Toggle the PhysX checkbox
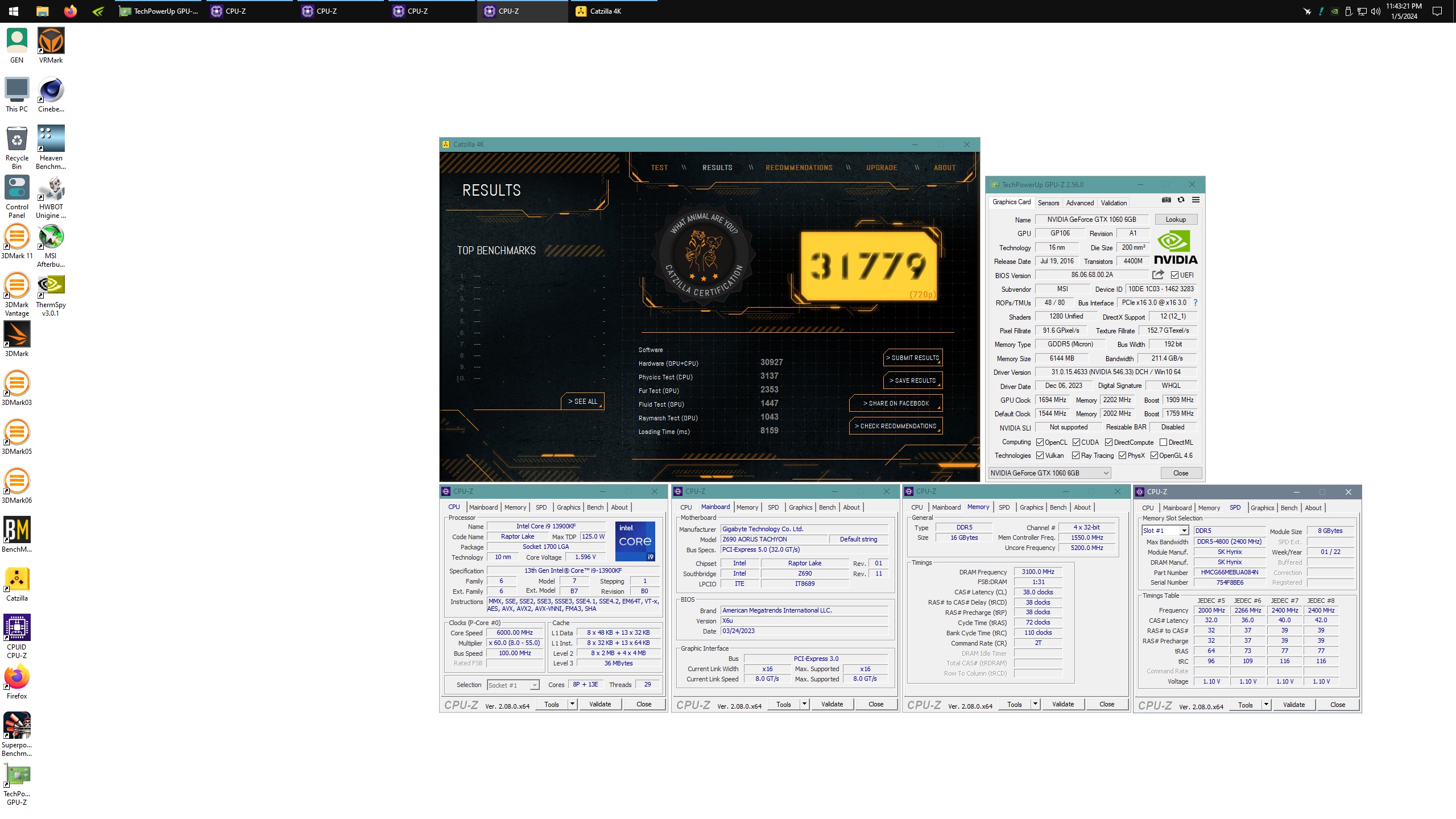The image size is (1456, 819). [x=1123, y=456]
